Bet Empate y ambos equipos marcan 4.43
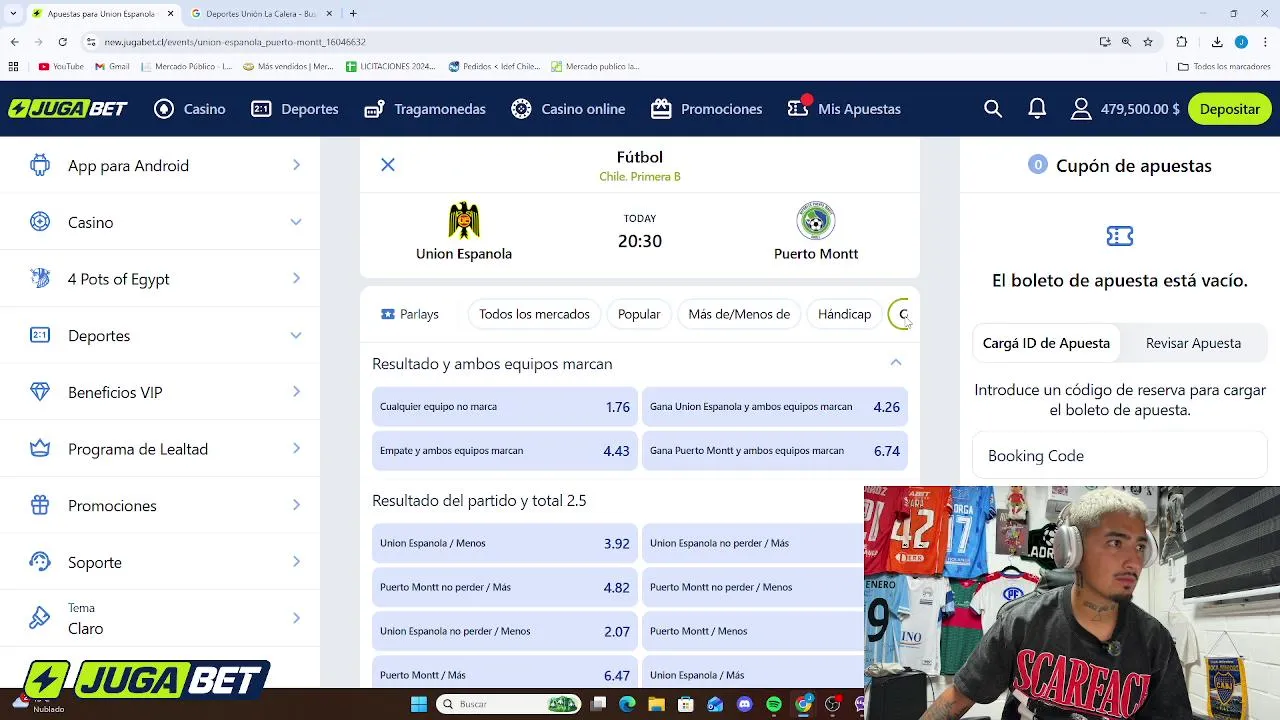The height and width of the screenshot is (720, 1280). [x=505, y=451]
